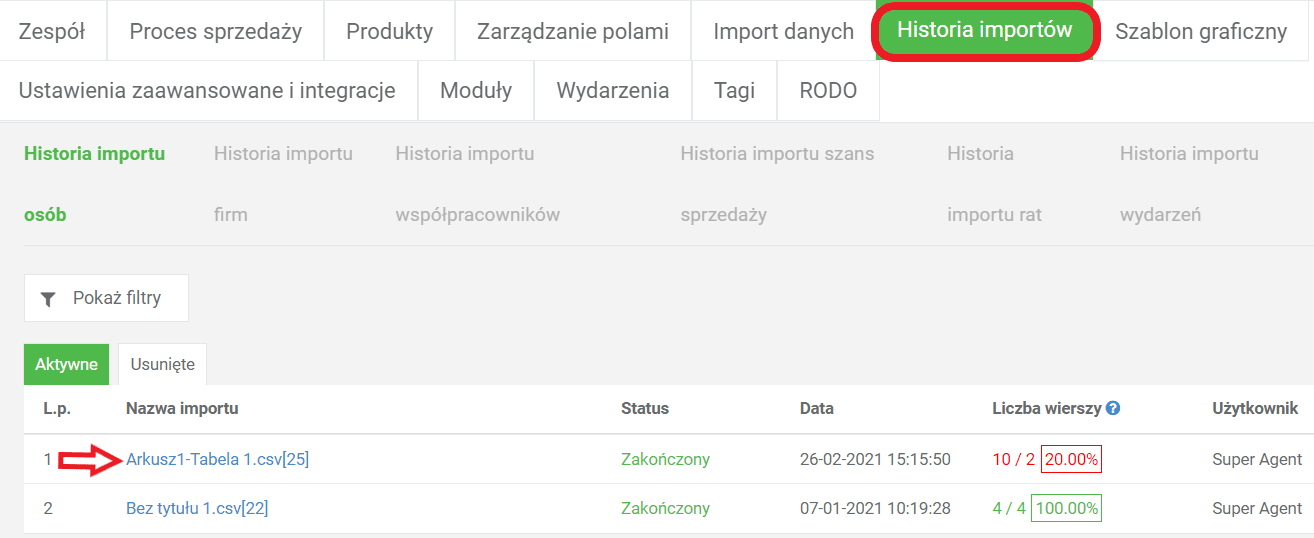Open Ustawienia zaawansowane i integracje tab
The height and width of the screenshot is (538, 1314).
click(207, 91)
